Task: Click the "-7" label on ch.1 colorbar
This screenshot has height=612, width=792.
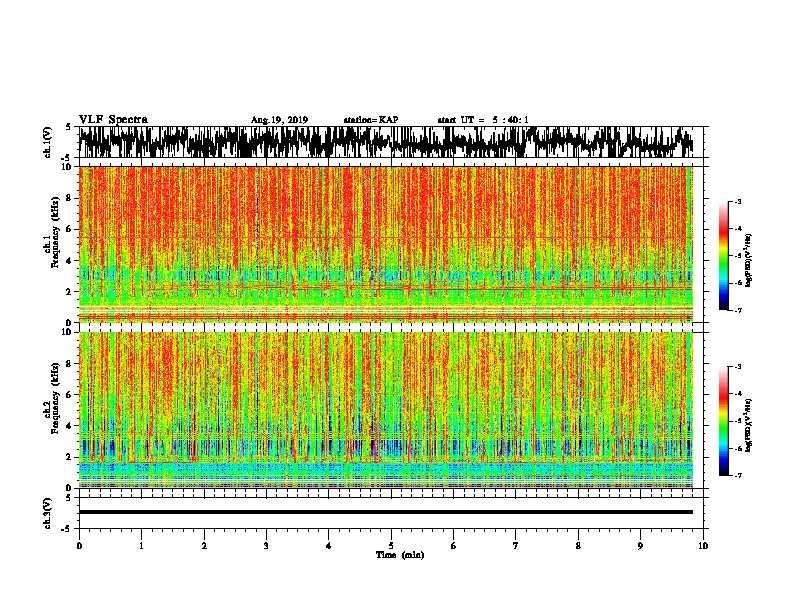Action: click(x=738, y=310)
